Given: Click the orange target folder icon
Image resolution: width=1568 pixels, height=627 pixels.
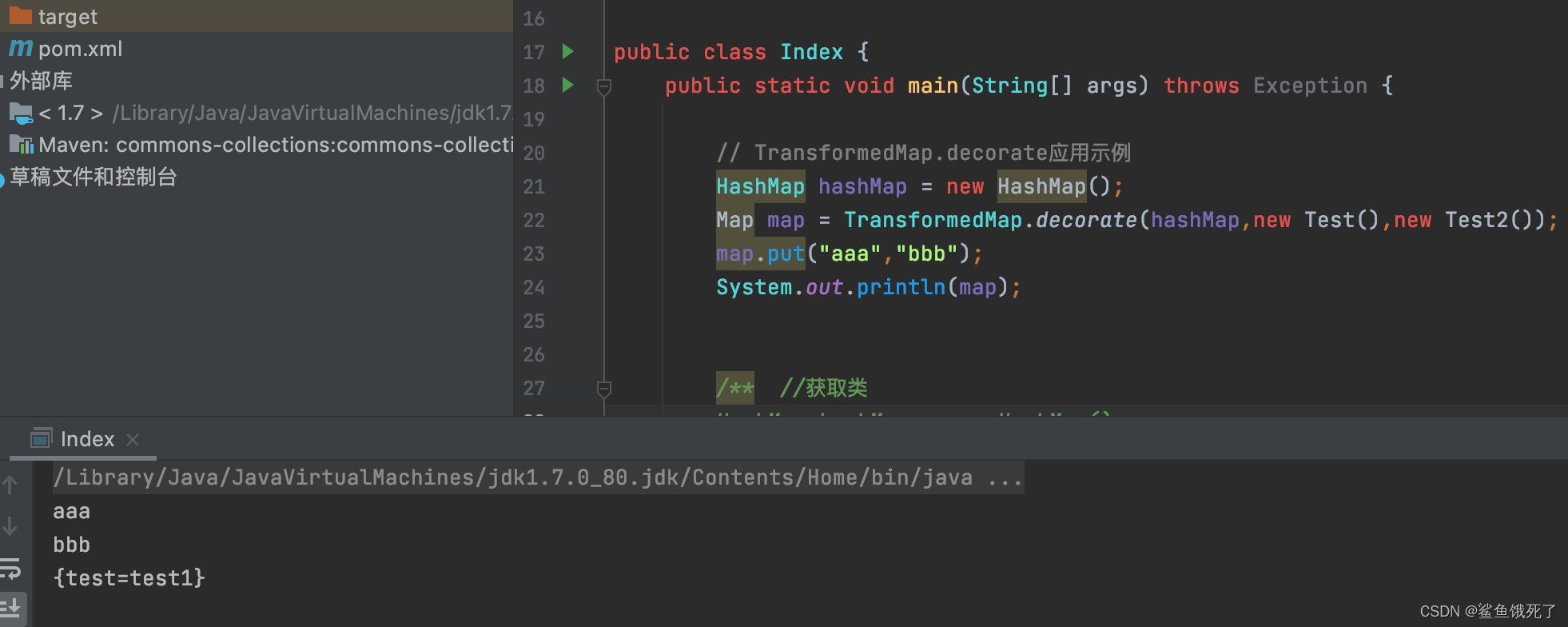Looking at the screenshot, I should click(x=20, y=15).
